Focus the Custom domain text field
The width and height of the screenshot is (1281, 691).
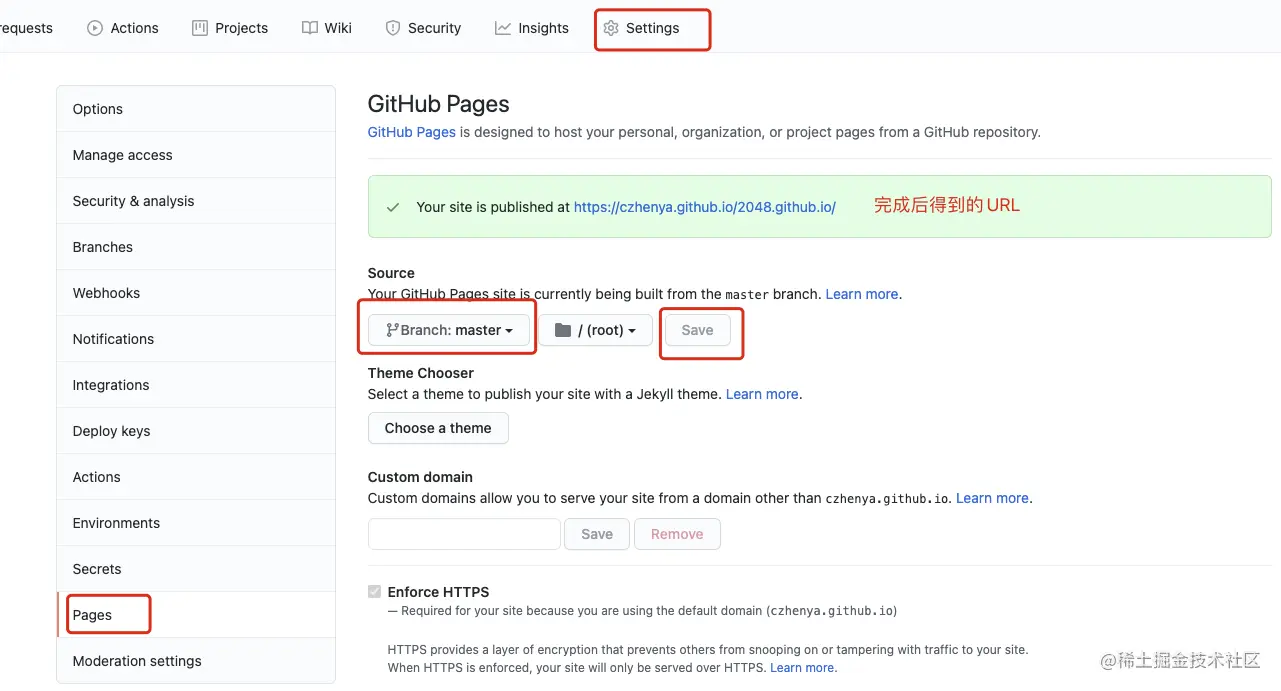point(464,534)
